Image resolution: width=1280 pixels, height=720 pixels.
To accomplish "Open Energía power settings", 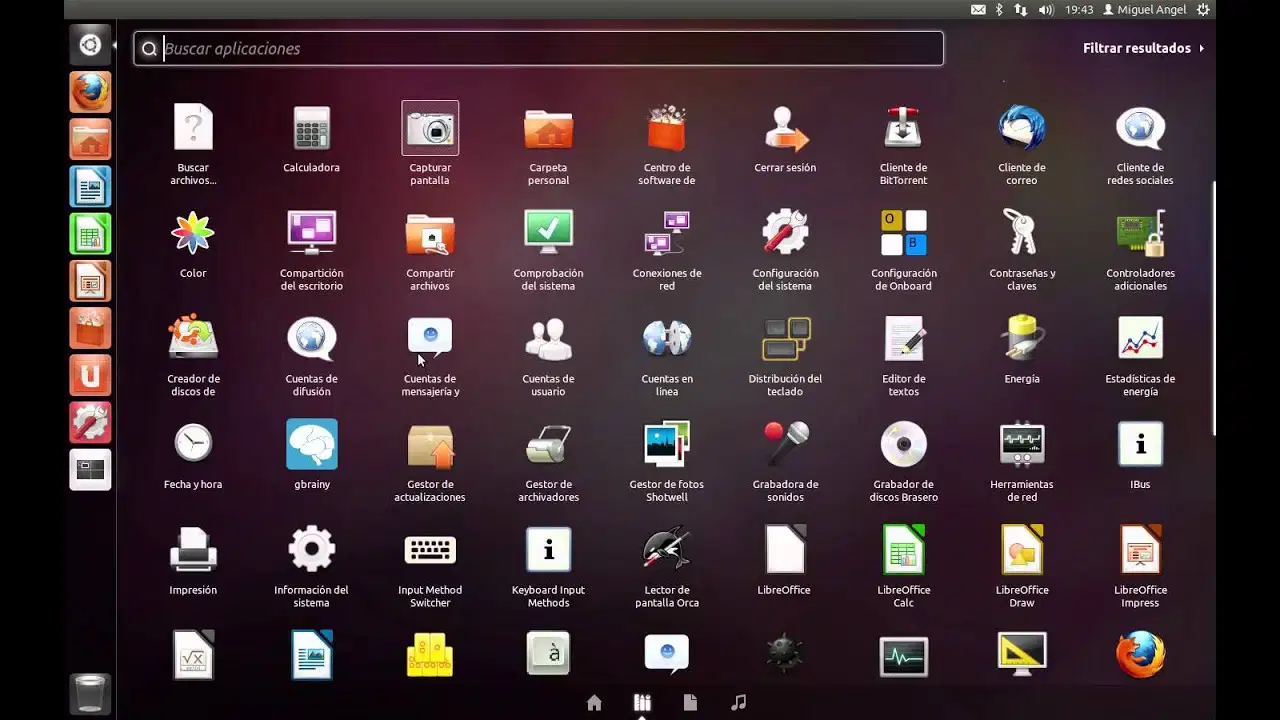I will [x=1022, y=339].
